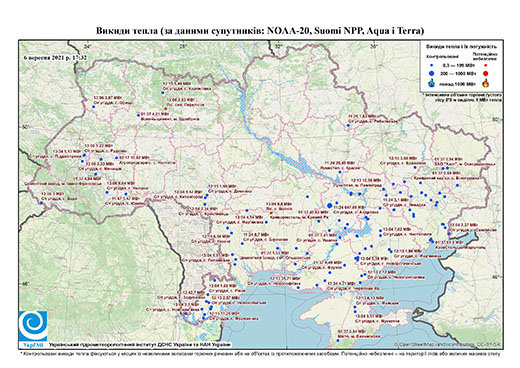This screenshot has height=368, width=520.
Task: Select the orange flame icon in the legend
Action: tap(486, 83)
